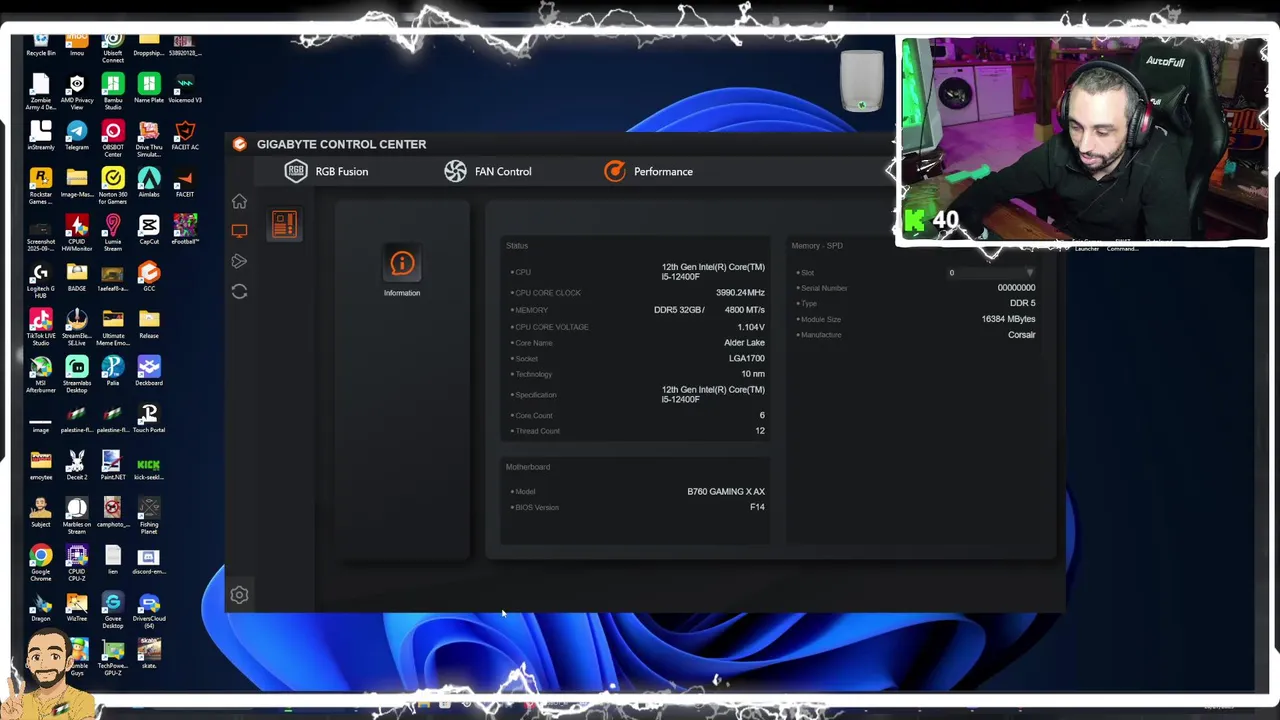The width and height of the screenshot is (1280, 720).
Task: Open AMD Privacy View shortcut
Action: click(x=77, y=91)
